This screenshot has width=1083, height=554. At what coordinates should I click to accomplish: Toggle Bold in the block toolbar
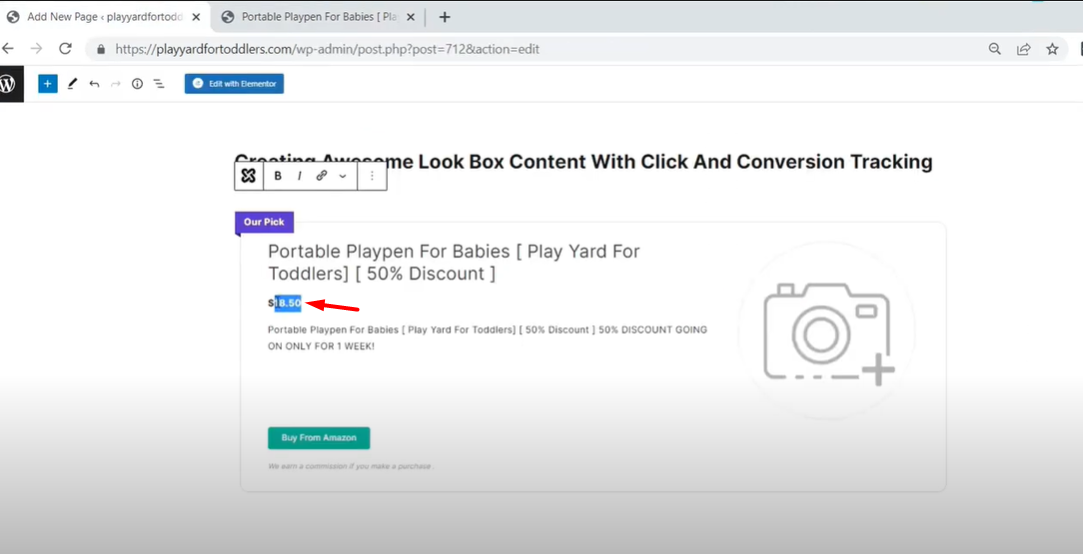pyautogui.click(x=278, y=176)
